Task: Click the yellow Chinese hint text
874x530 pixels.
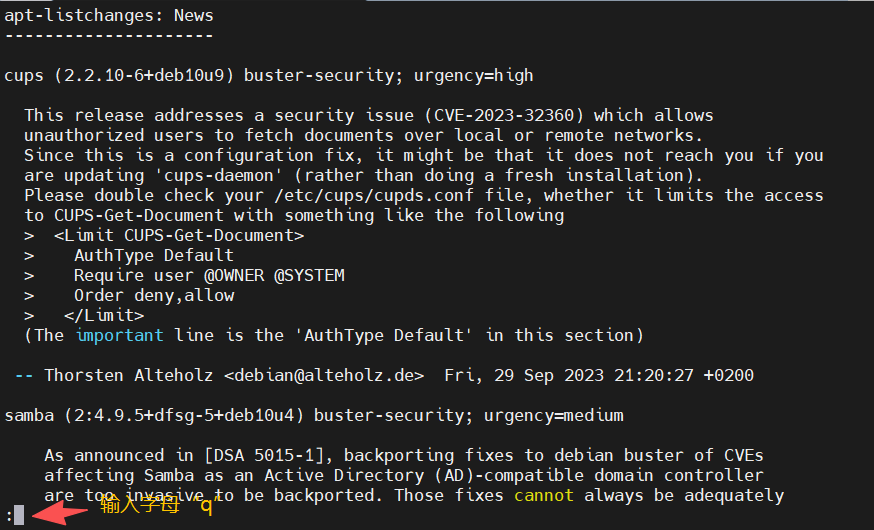Action: coord(157,505)
